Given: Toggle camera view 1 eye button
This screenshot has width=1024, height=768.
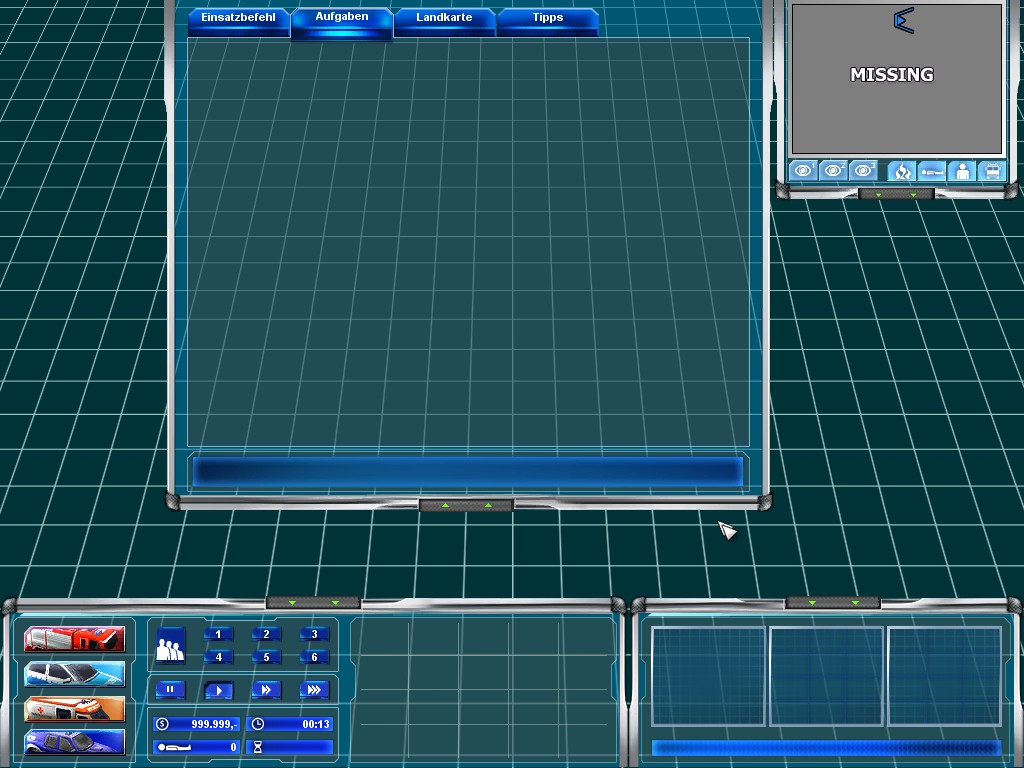Looking at the screenshot, I should (803, 171).
